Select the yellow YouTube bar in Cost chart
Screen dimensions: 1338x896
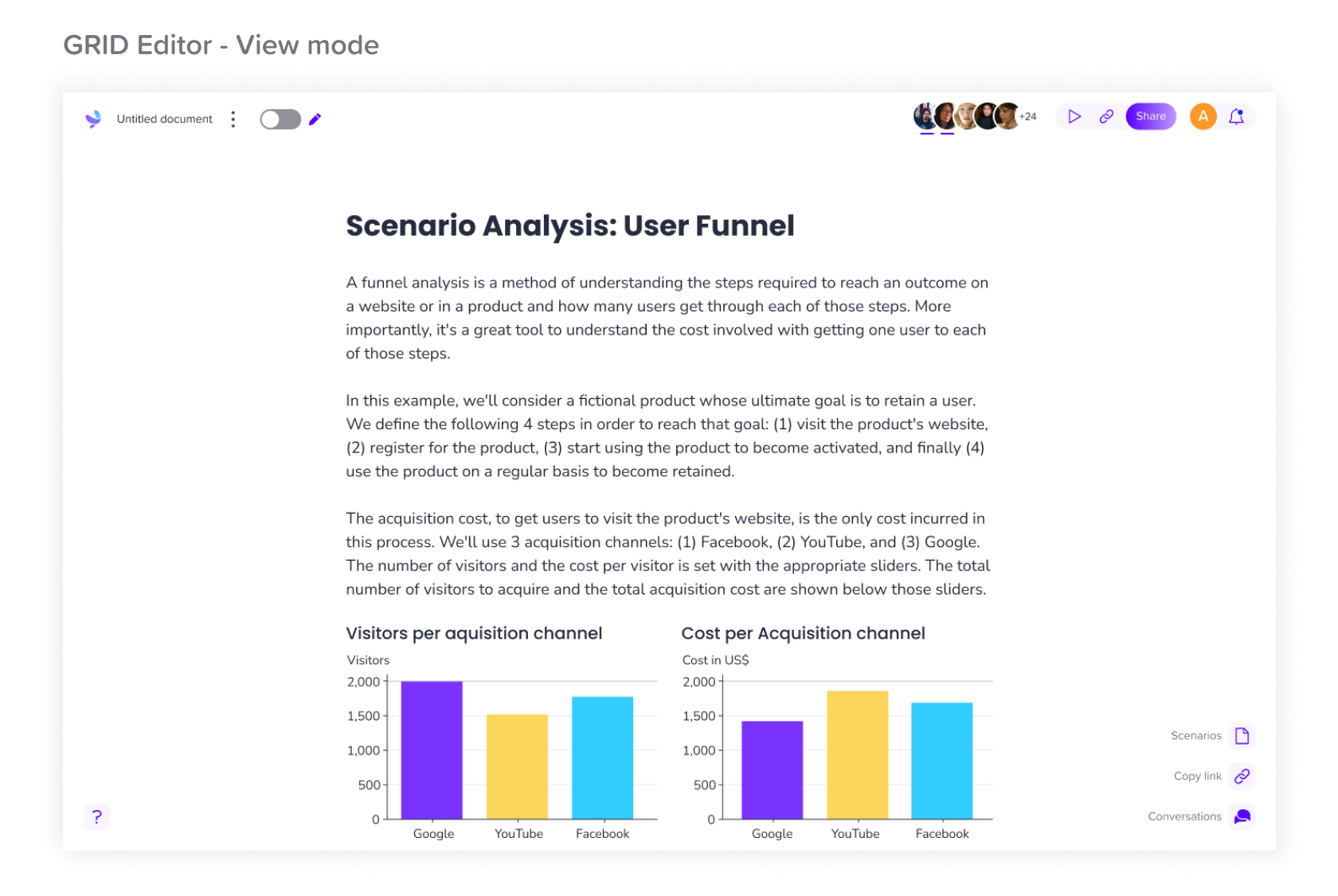point(858,755)
